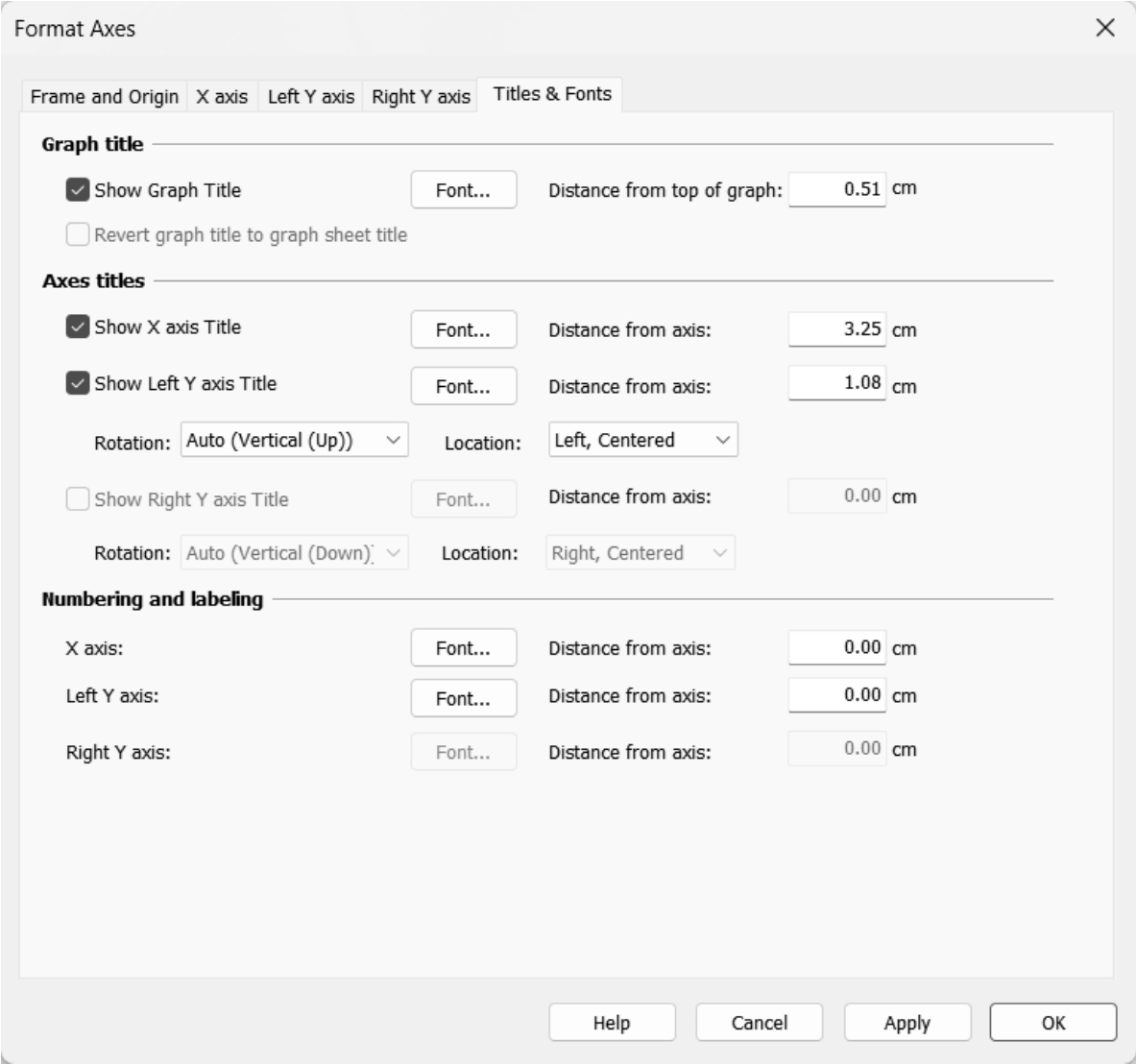Confirm changes with OK button
This screenshot has height=1064, width=1136.
click(x=1052, y=1023)
